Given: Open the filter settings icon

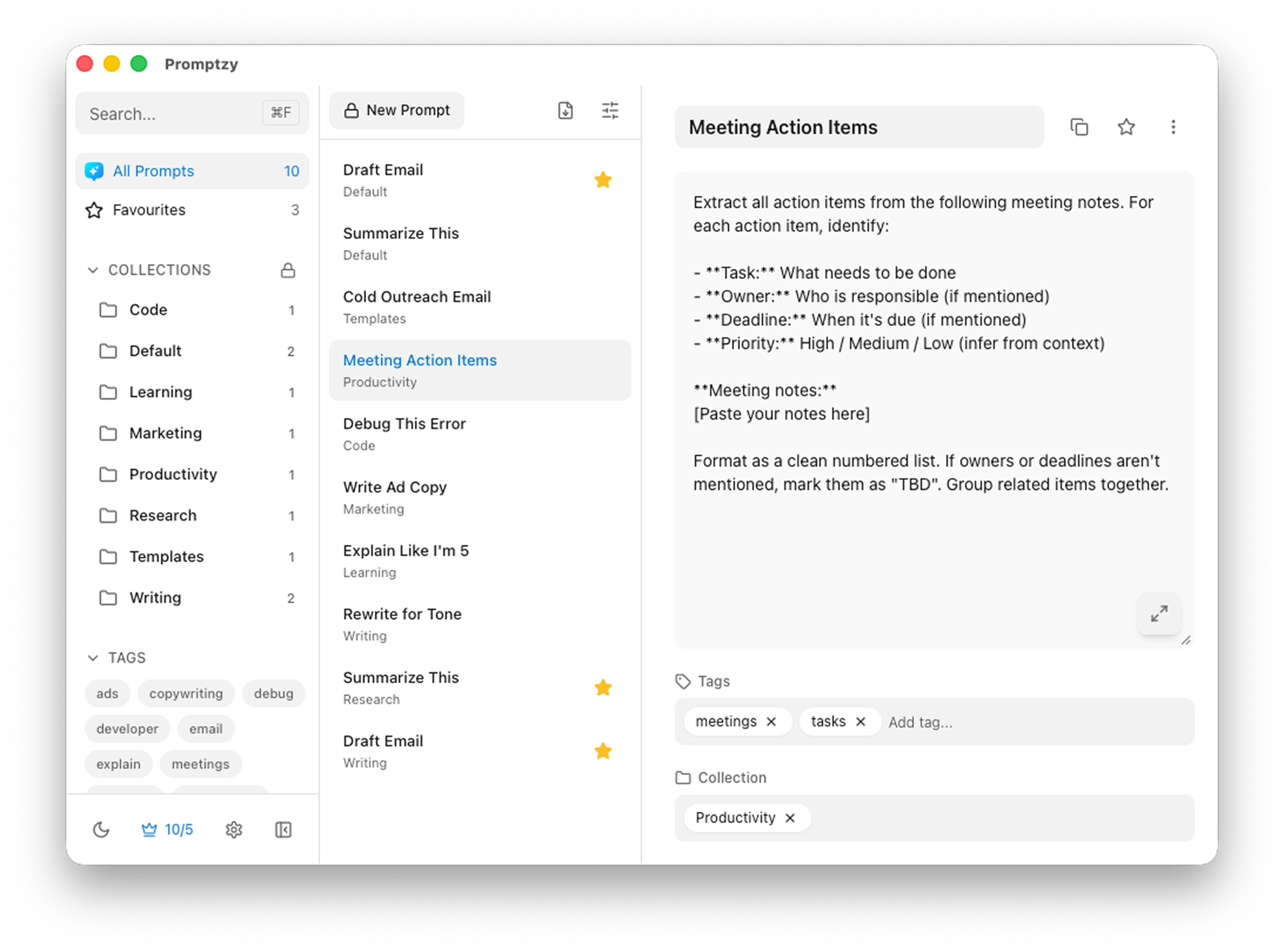Looking at the screenshot, I should pyautogui.click(x=610, y=110).
